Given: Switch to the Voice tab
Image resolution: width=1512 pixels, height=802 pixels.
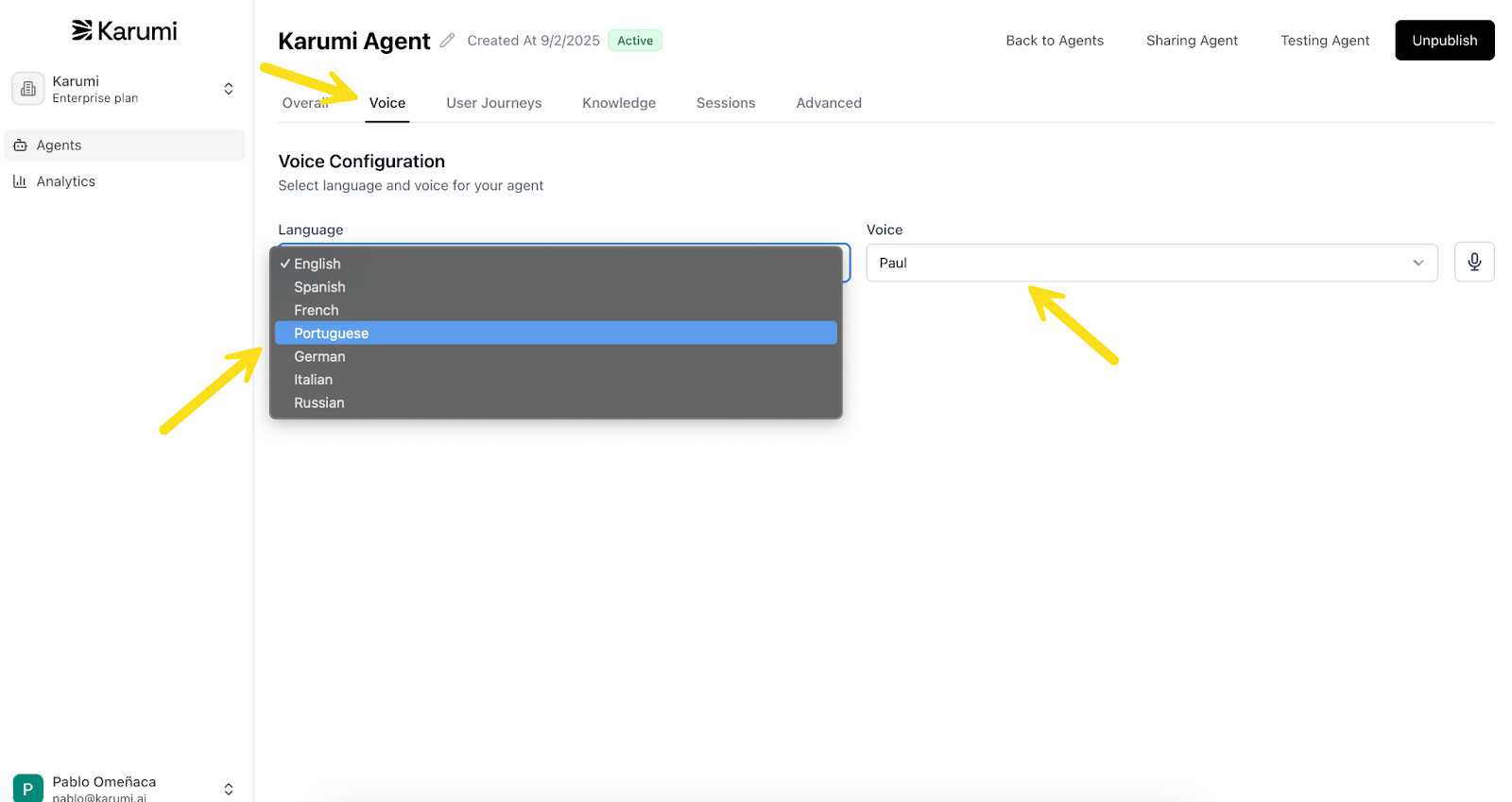Looking at the screenshot, I should (x=387, y=103).
